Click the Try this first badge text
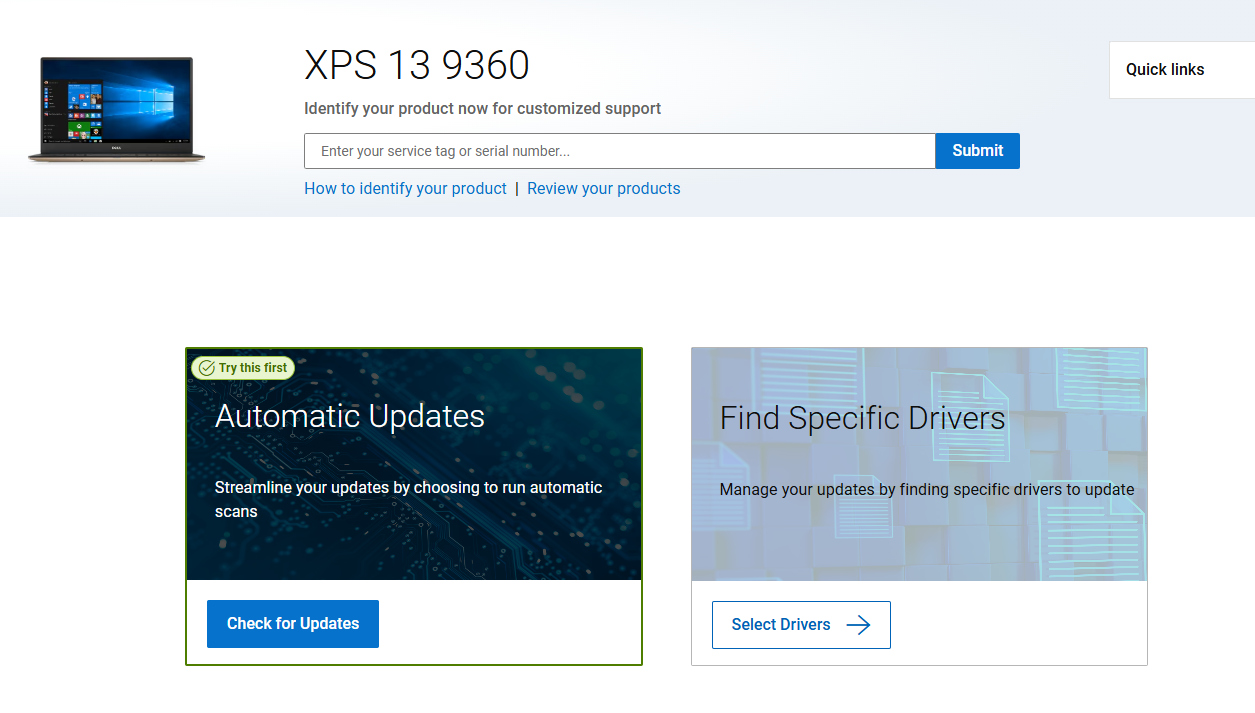Viewport: 1255px width, 713px height. point(253,368)
